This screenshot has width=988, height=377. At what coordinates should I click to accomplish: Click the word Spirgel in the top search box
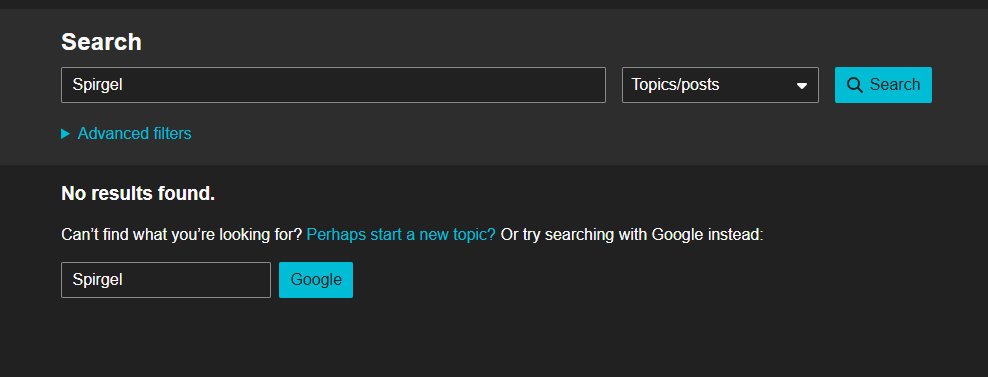pos(97,85)
